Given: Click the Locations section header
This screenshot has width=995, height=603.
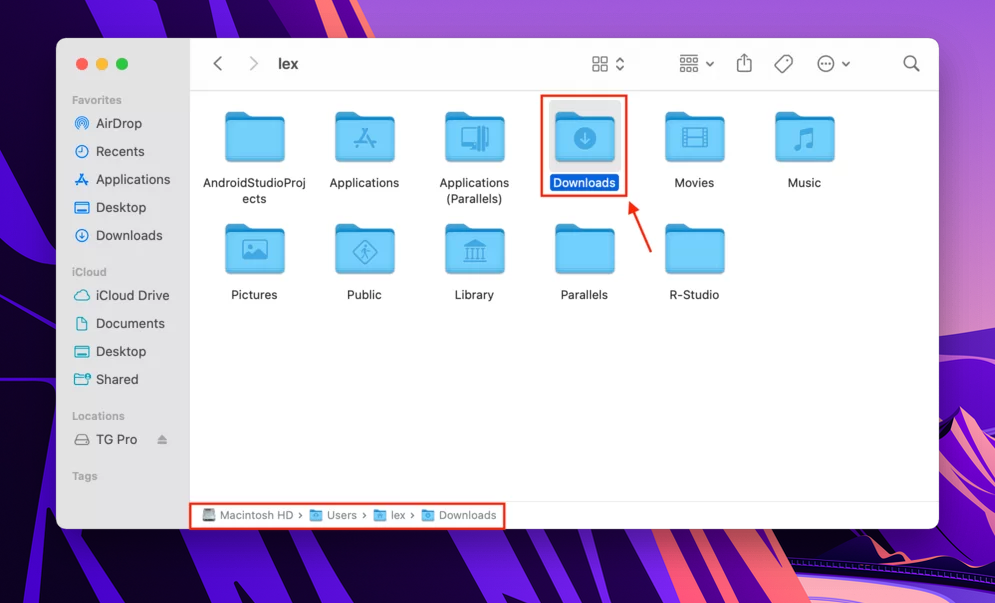Looking at the screenshot, I should click(98, 416).
